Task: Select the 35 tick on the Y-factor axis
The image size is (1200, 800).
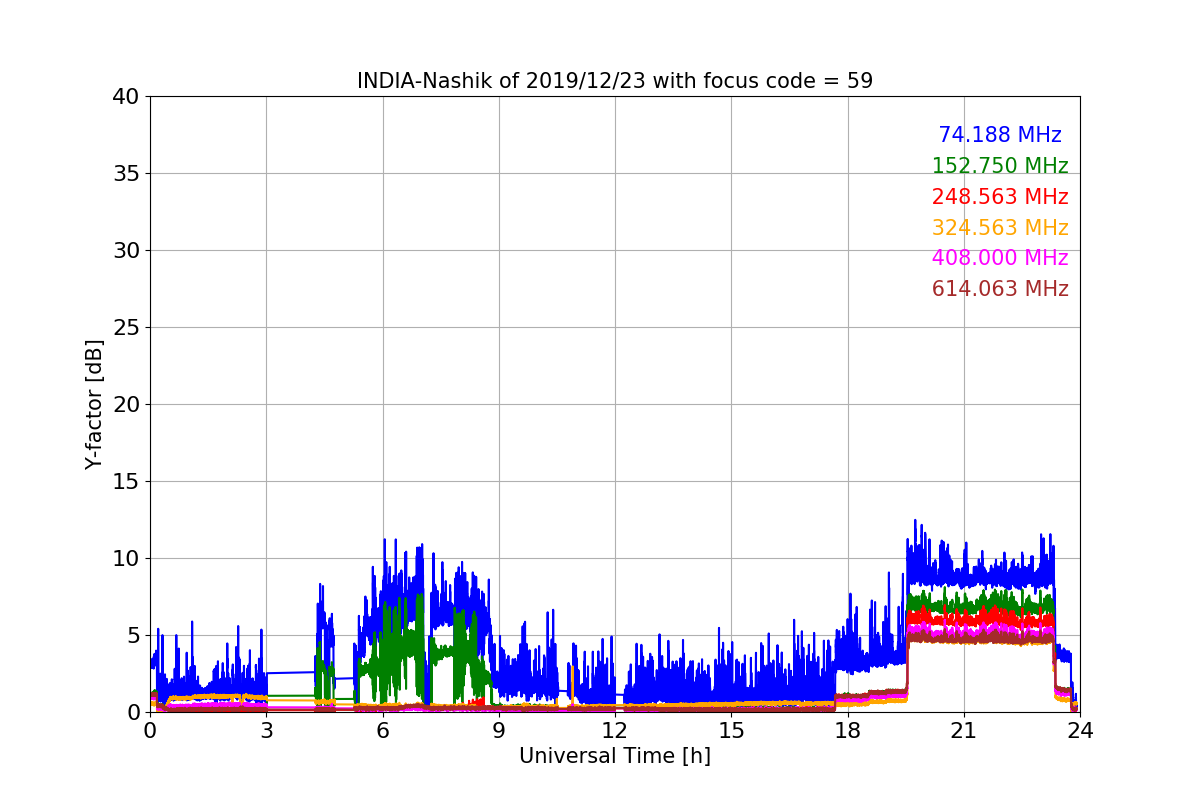Action: point(125,174)
